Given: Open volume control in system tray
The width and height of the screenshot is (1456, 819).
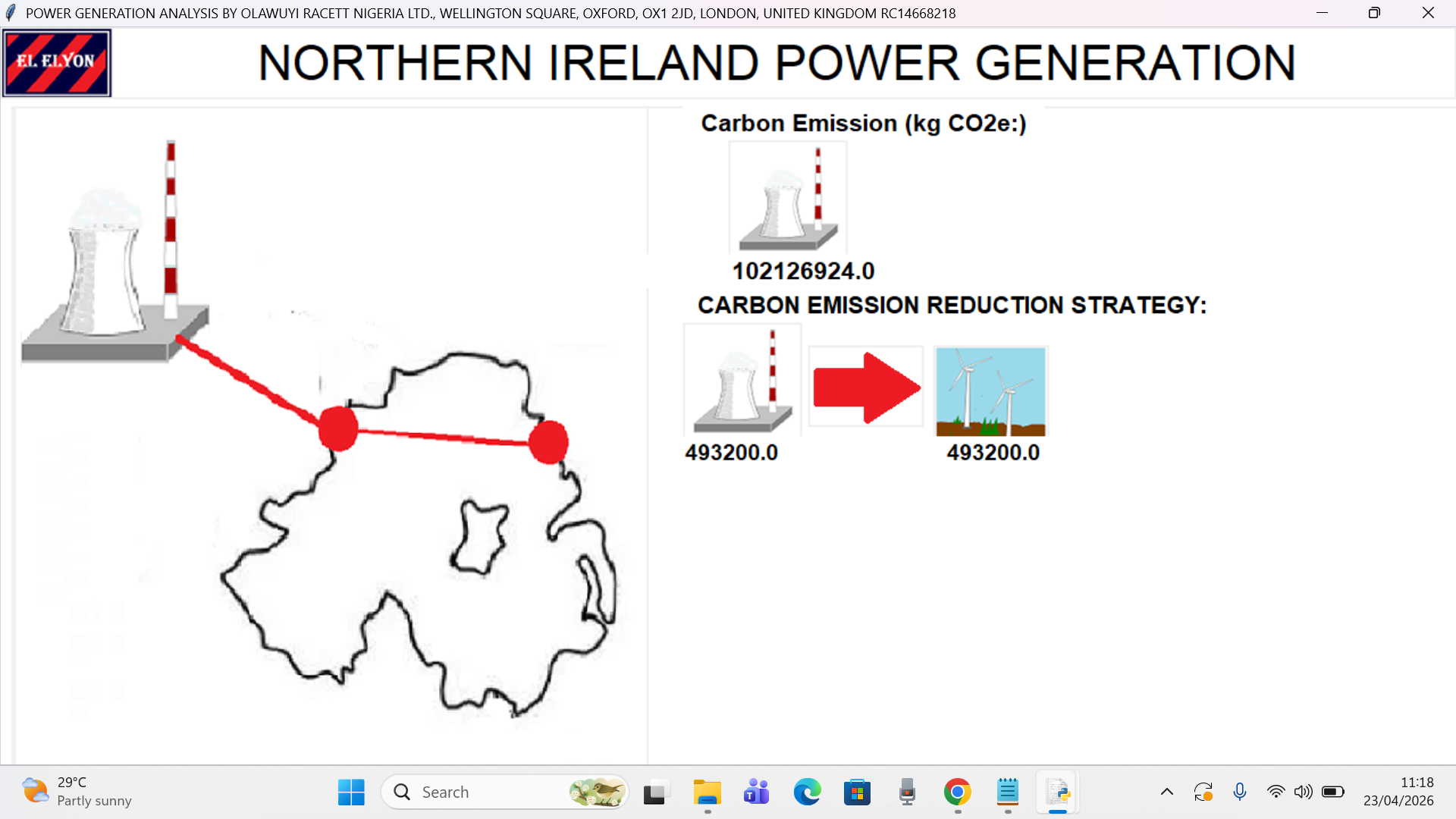Looking at the screenshot, I should click(x=1303, y=792).
